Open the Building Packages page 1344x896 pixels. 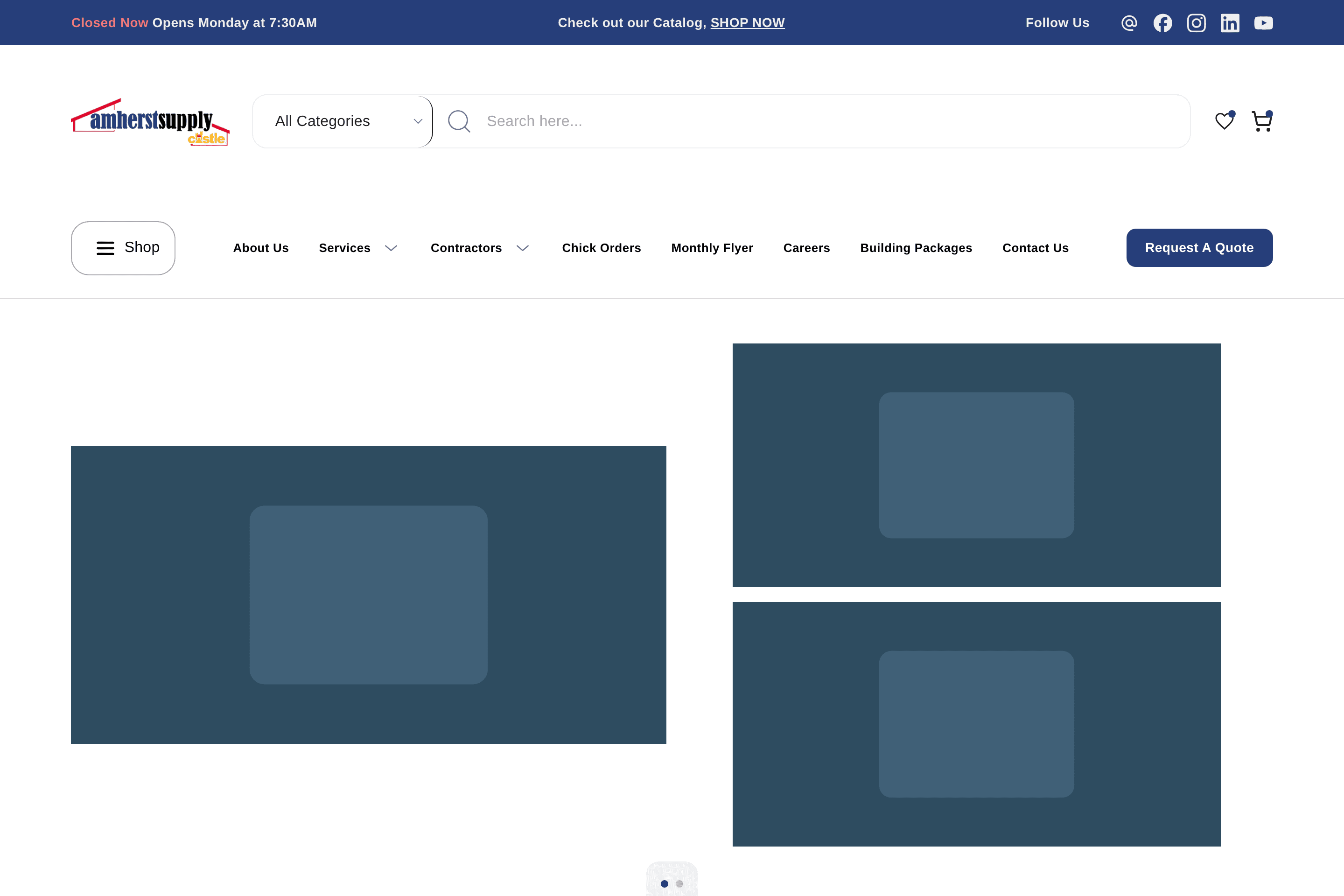click(x=916, y=248)
